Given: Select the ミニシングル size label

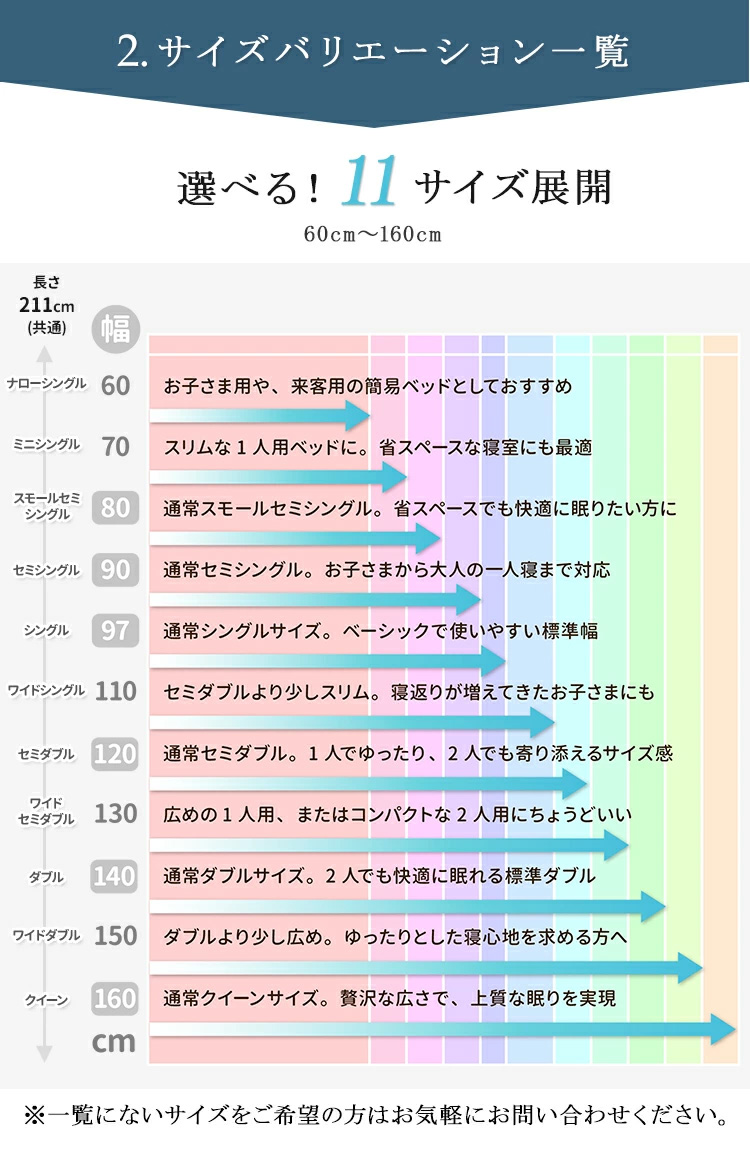Looking at the screenshot, I should click(46, 445).
